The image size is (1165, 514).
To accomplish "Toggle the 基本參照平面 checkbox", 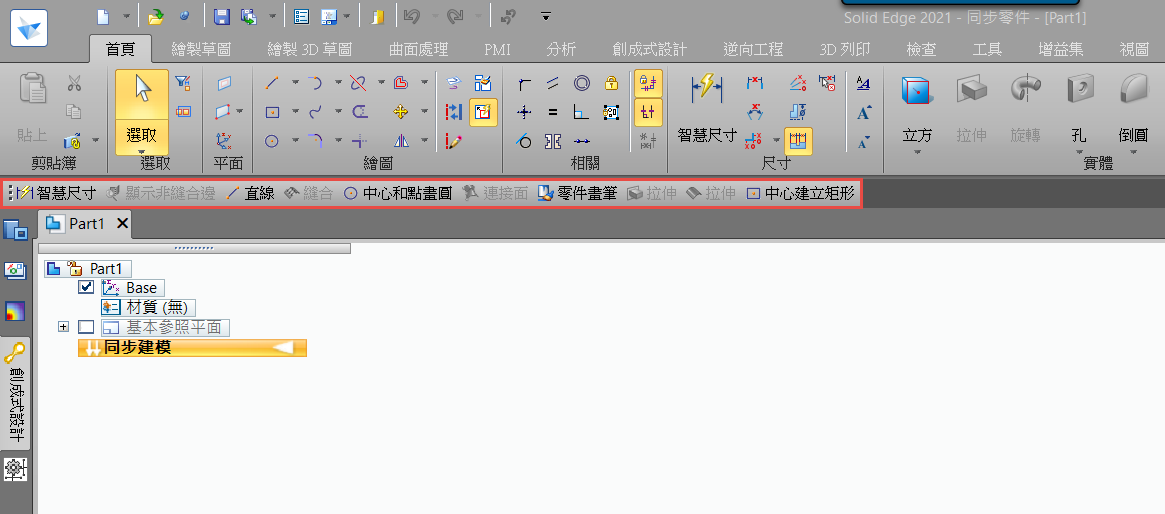I will (86, 327).
